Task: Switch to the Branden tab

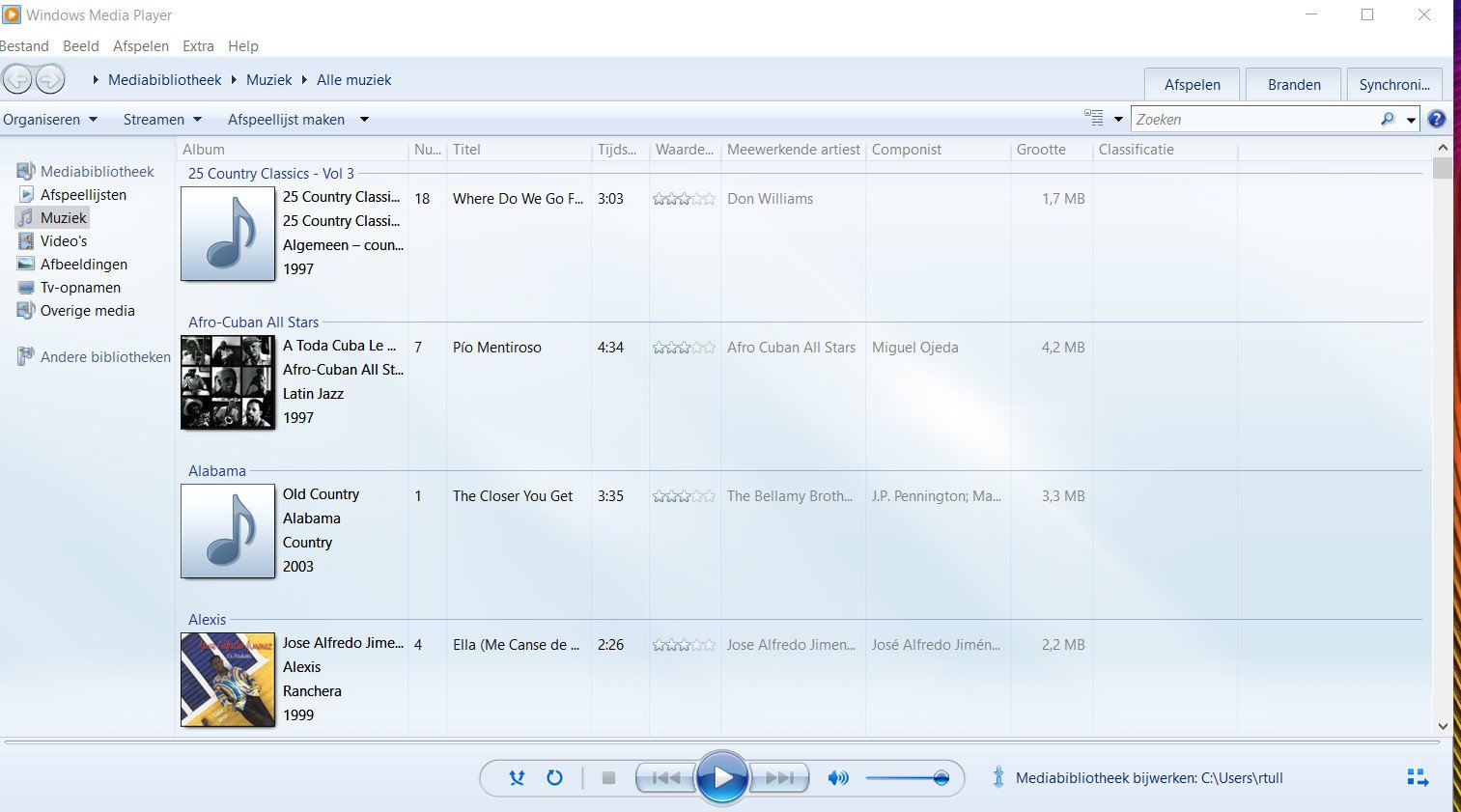Action: pyautogui.click(x=1294, y=84)
